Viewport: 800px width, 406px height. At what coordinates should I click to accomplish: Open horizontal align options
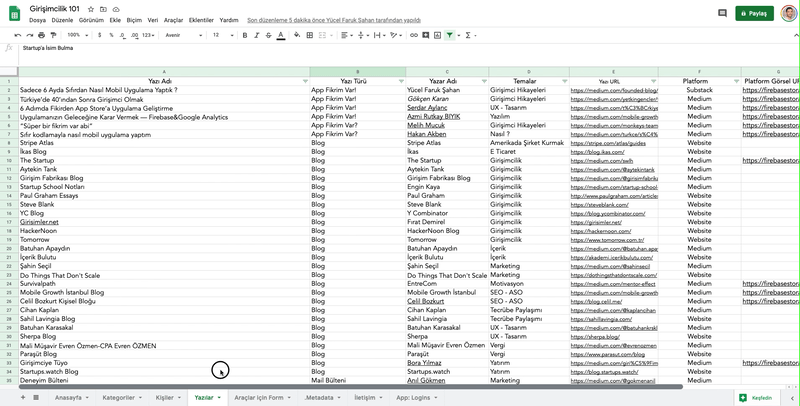347,35
